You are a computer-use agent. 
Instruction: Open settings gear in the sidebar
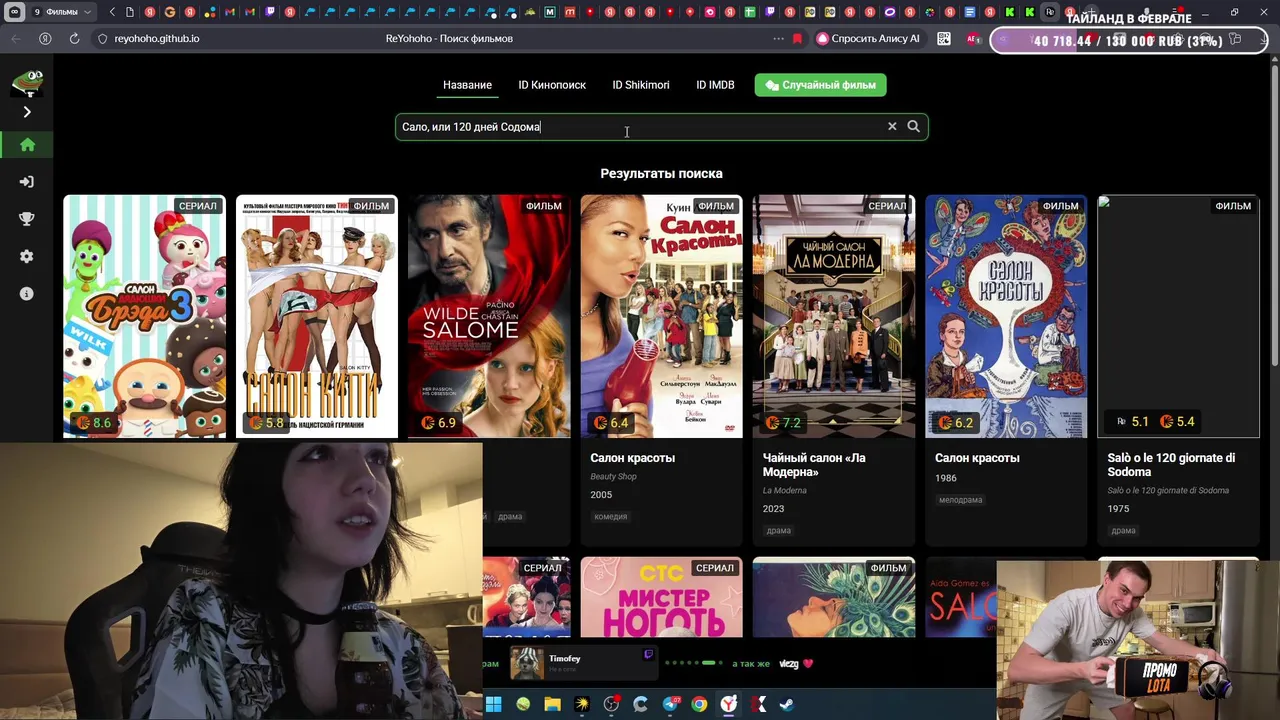27,256
